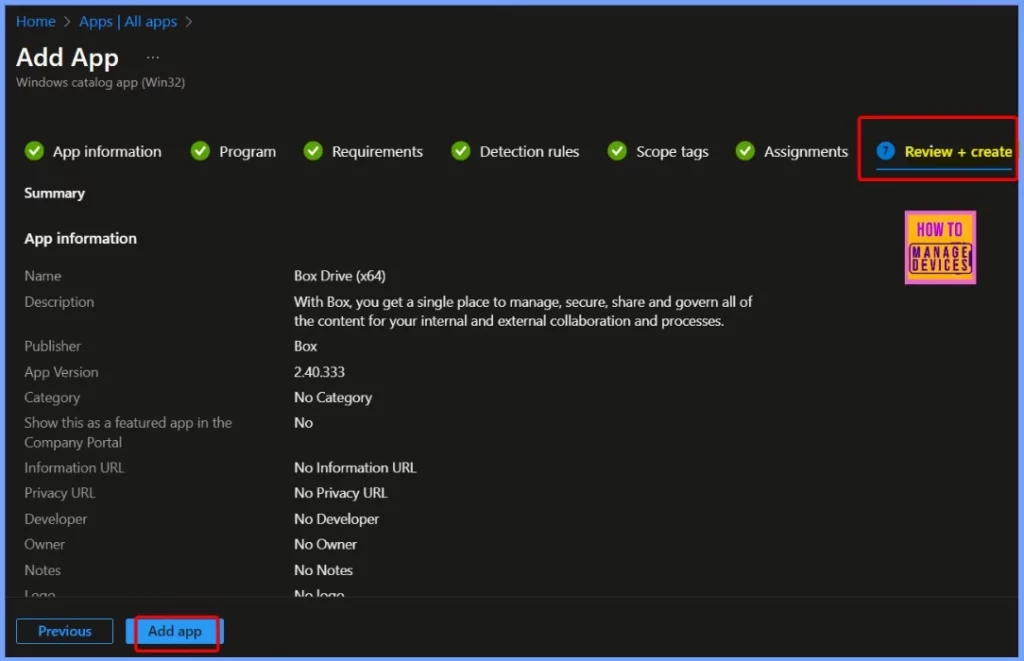Viewport: 1024px width, 661px height.
Task: Click the Description label
Action: click(x=59, y=302)
